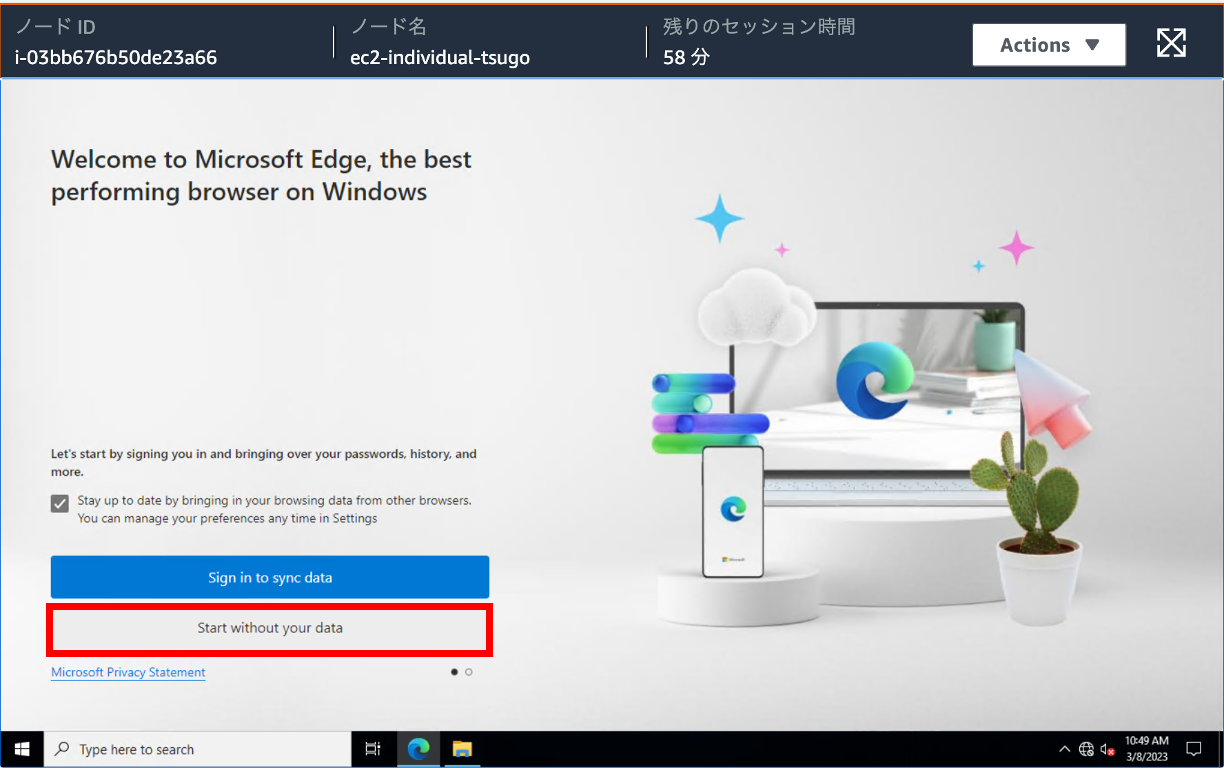Open the Microsoft Privacy Statement link
The image size is (1224, 768).
coord(128,672)
